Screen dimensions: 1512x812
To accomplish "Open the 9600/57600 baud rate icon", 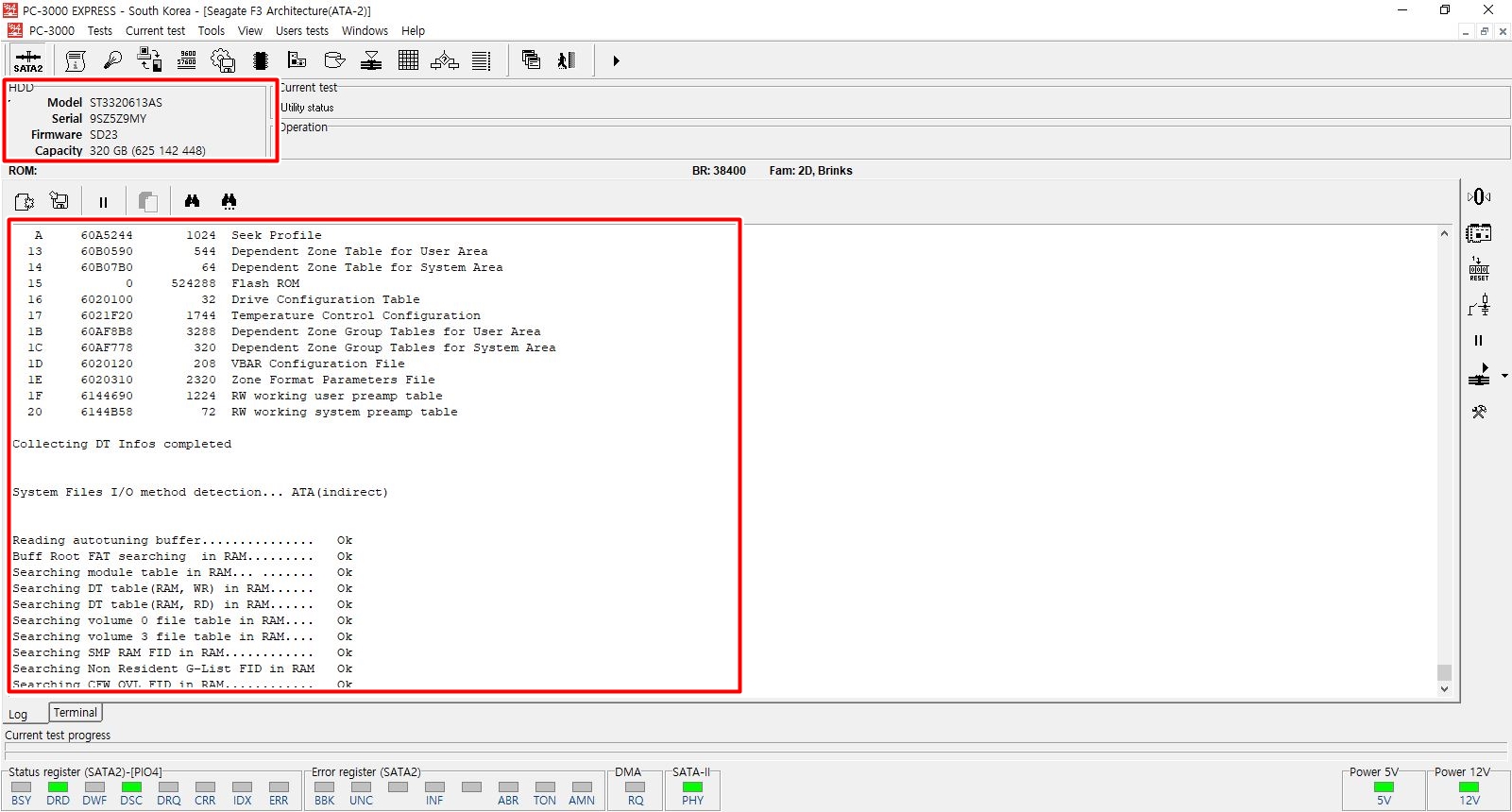I will [x=187, y=60].
